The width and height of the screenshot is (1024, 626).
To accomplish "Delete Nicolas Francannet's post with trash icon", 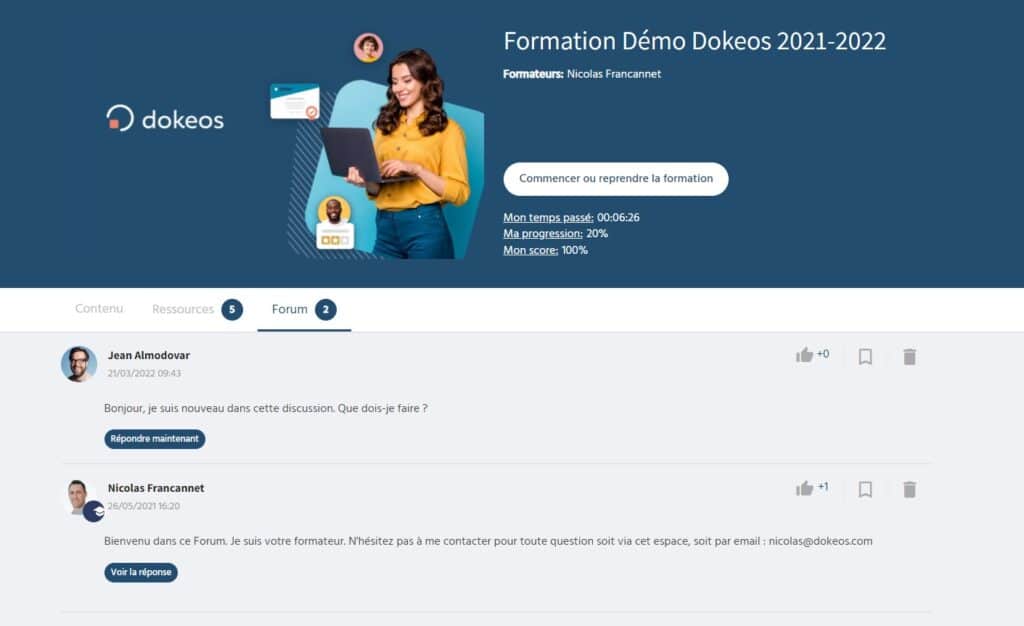I will click(909, 490).
